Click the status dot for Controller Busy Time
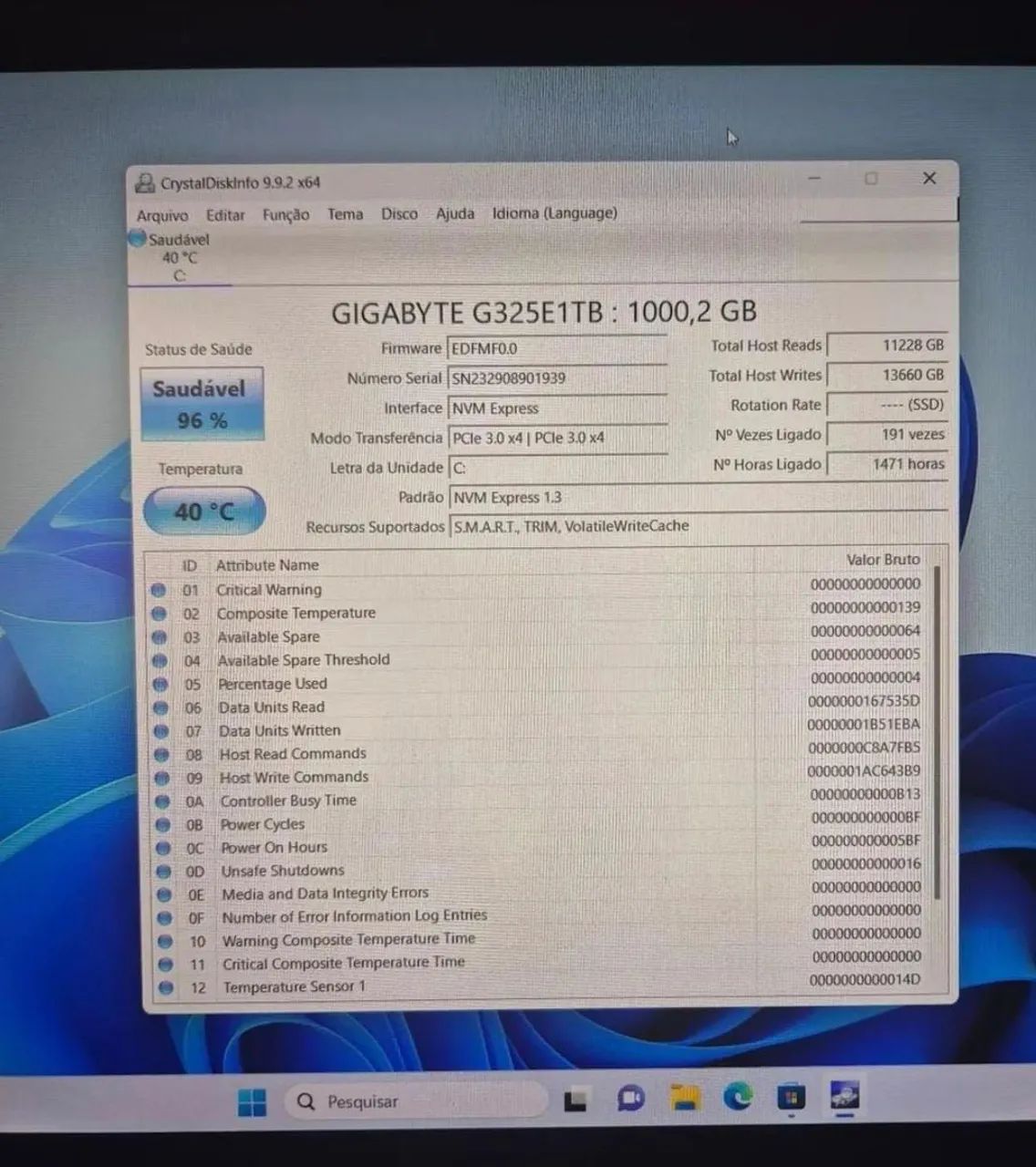1036x1167 pixels. click(162, 801)
